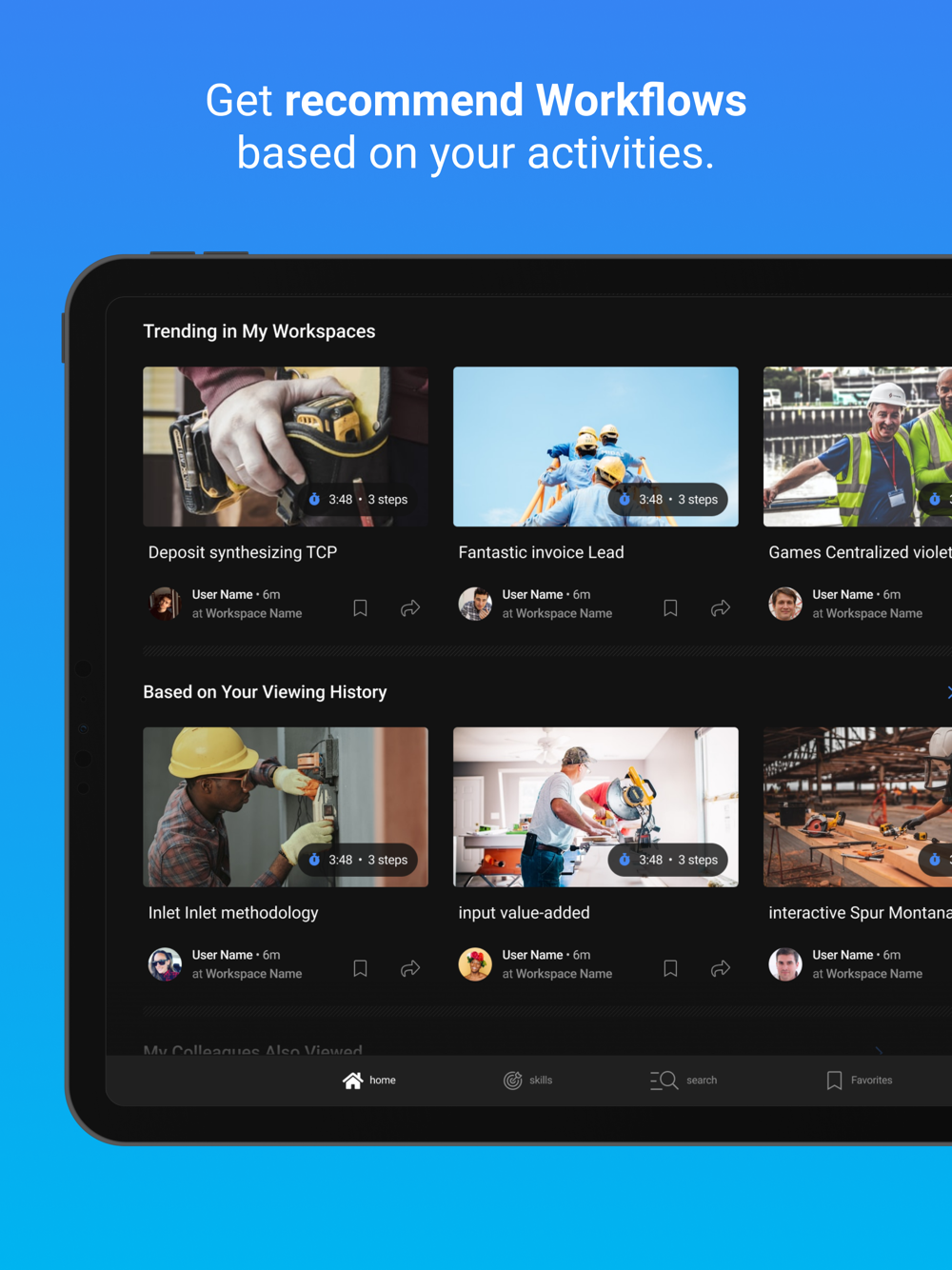Open user avatar under Games Centralized
The width and height of the screenshot is (952, 1270).
785,604
